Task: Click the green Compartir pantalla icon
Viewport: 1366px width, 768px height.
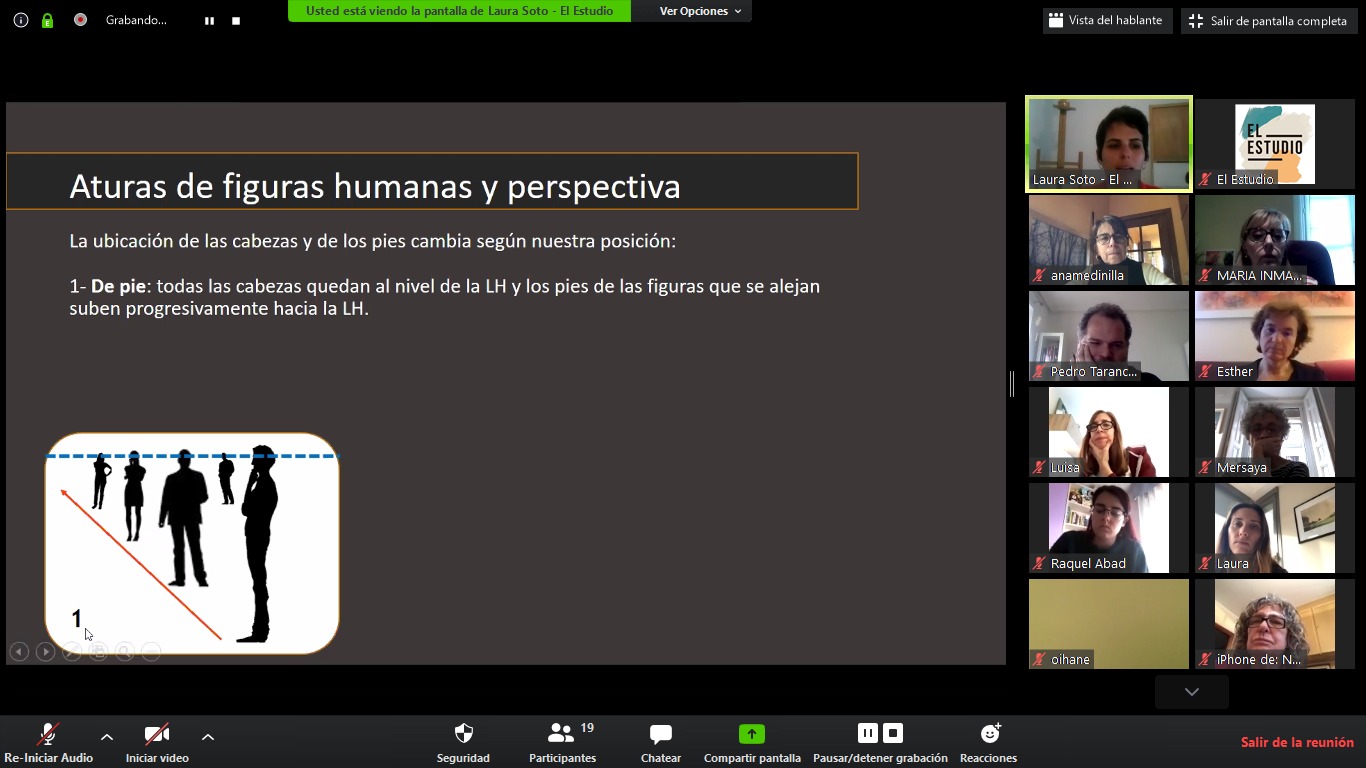Action: 751,734
